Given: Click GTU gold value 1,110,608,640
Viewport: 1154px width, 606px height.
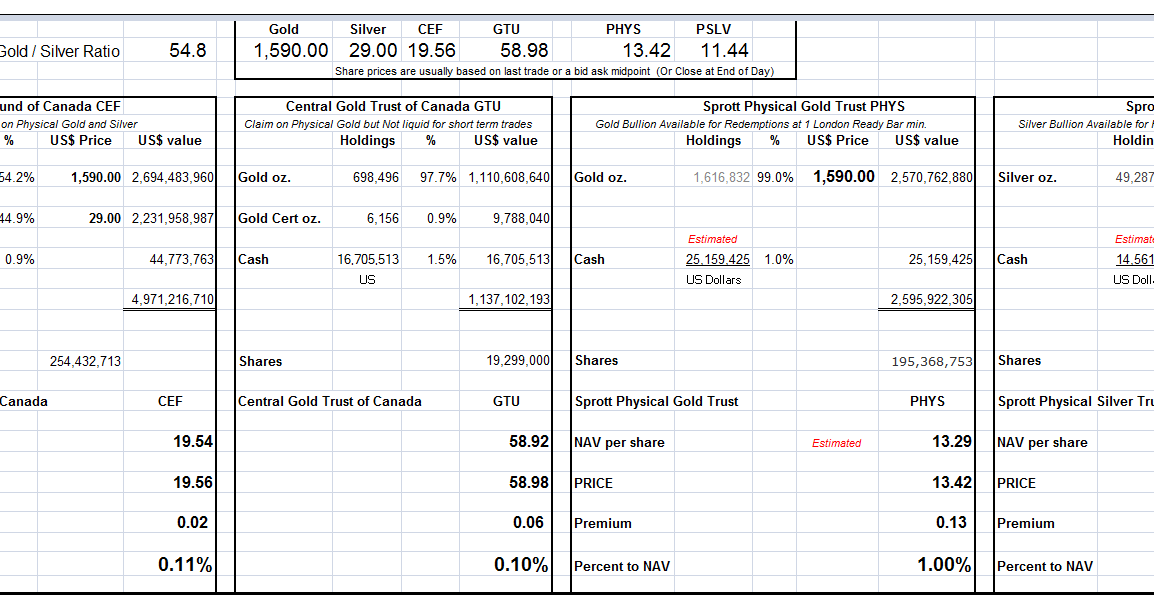Looking at the screenshot, I should click(x=509, y=177).
